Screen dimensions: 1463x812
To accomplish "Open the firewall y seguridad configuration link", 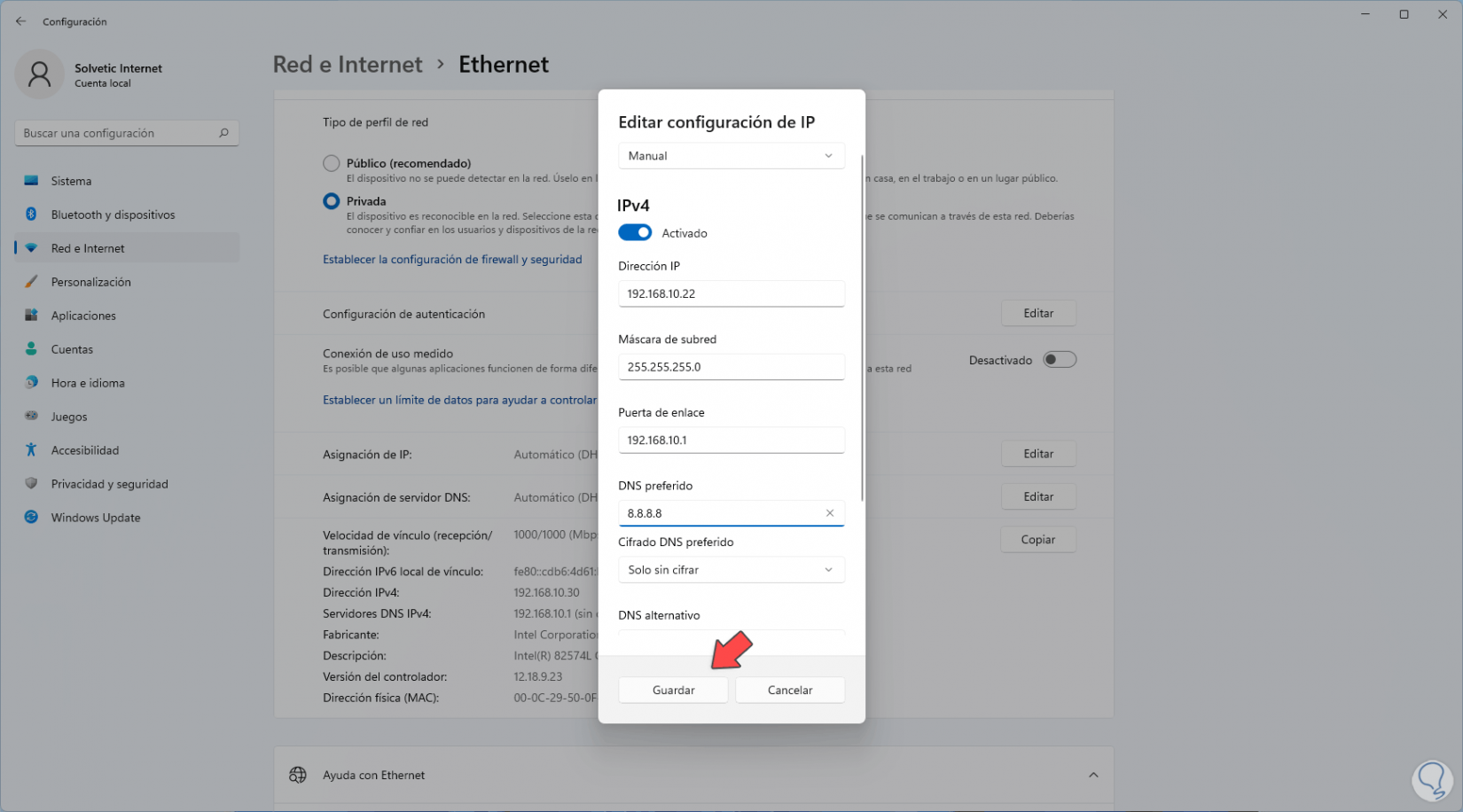I will [x=452, y=260].
